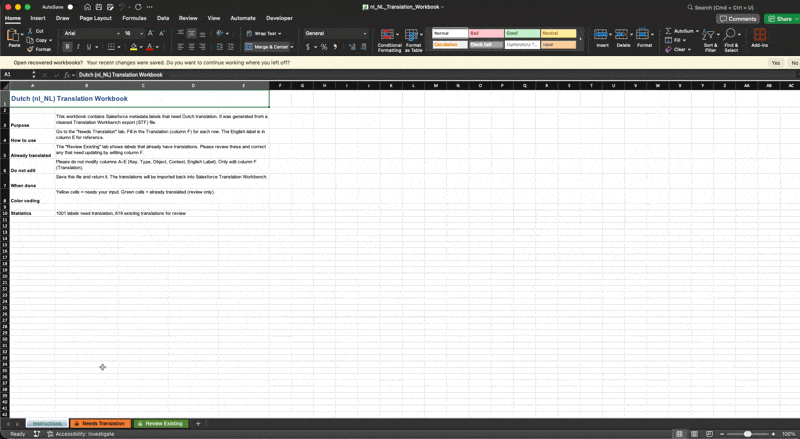The height and width of the screenshot is (439, 800).
Task: Increase font size with larger A icon
Action: [x=151, y=33]
